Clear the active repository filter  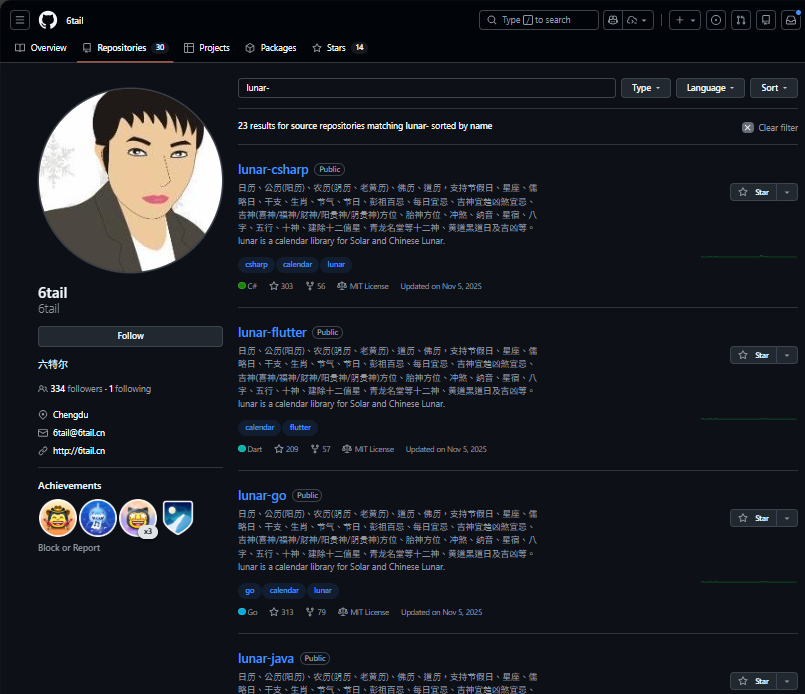(x=770, y=128)
